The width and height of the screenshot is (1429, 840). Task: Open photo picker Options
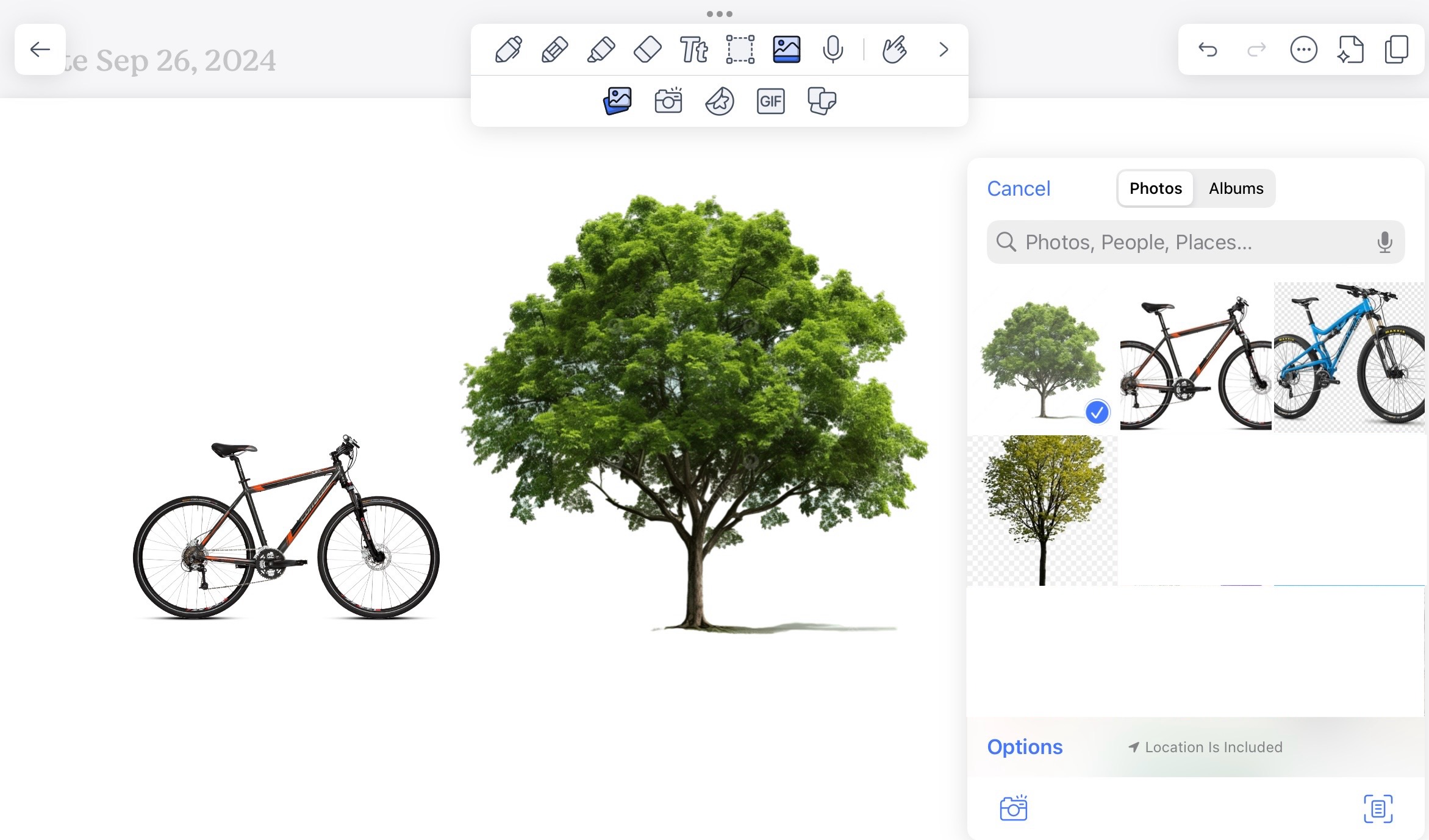coord(1025,747)
